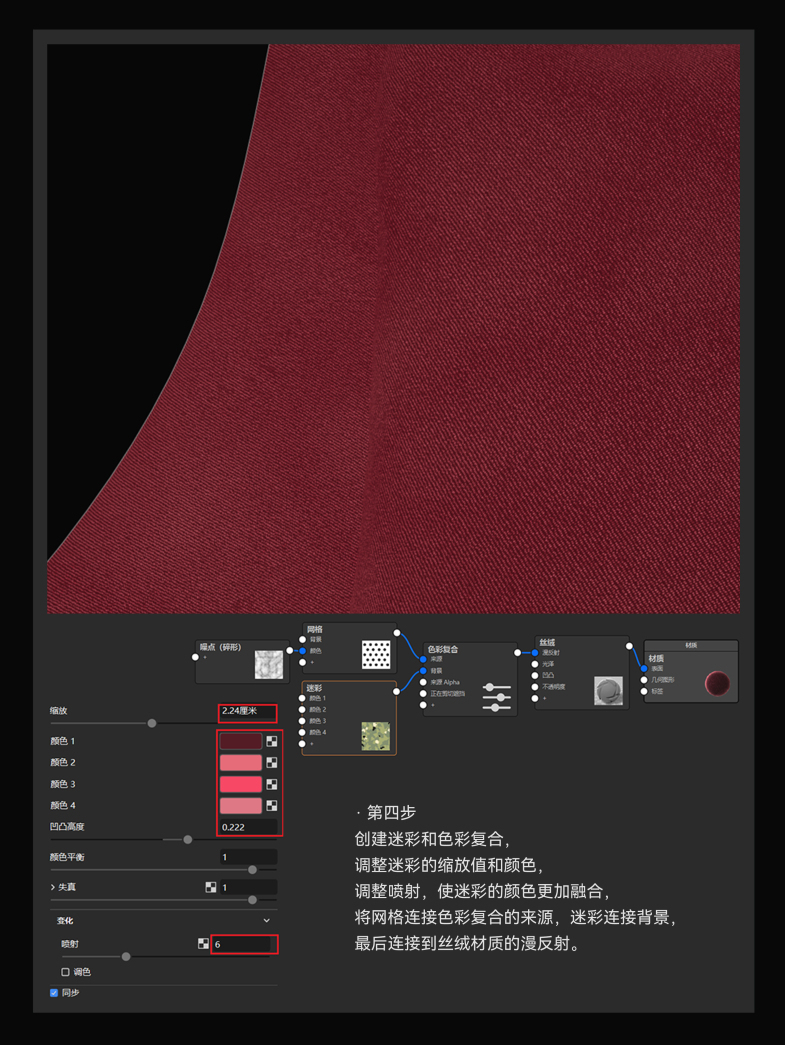Click the texture icon beside 失真 value
The image size is (785, 1045).
coord(211,887)
